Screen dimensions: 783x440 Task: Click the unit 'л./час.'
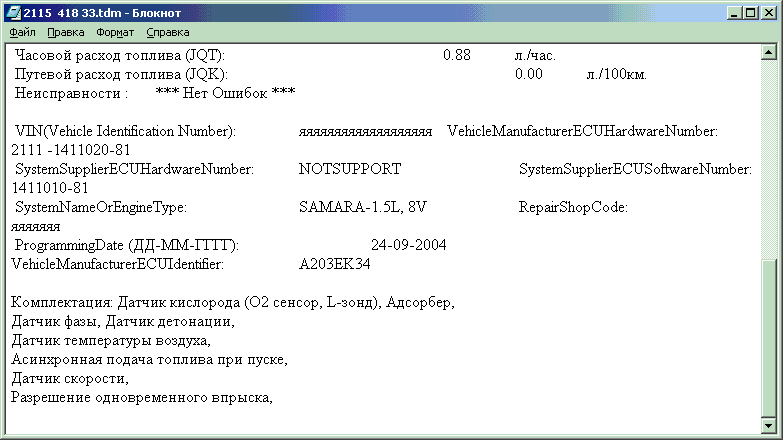click(535, 55)
